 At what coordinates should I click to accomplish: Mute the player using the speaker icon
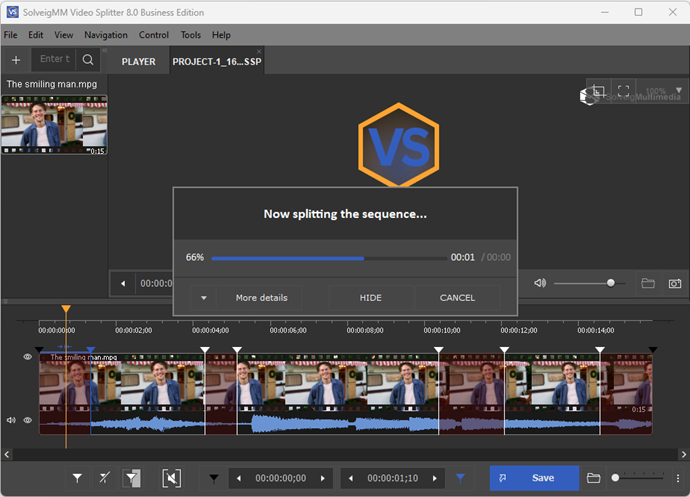(540, 283)
